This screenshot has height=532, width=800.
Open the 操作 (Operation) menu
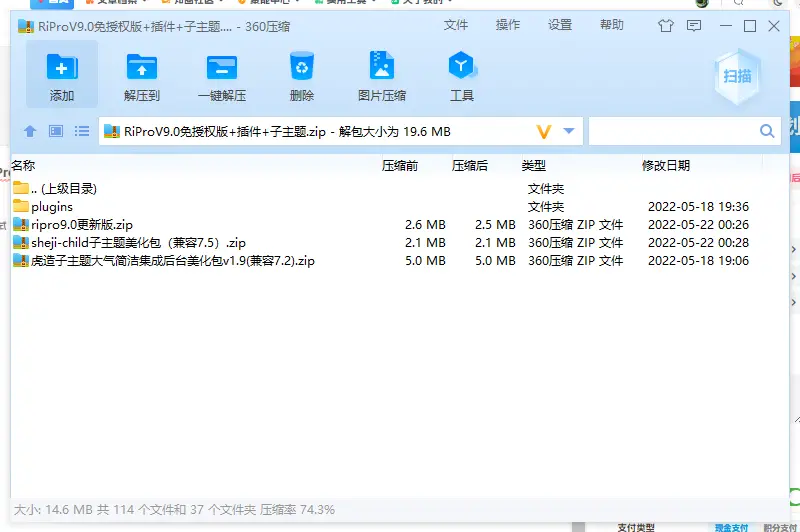click(508, 25)
